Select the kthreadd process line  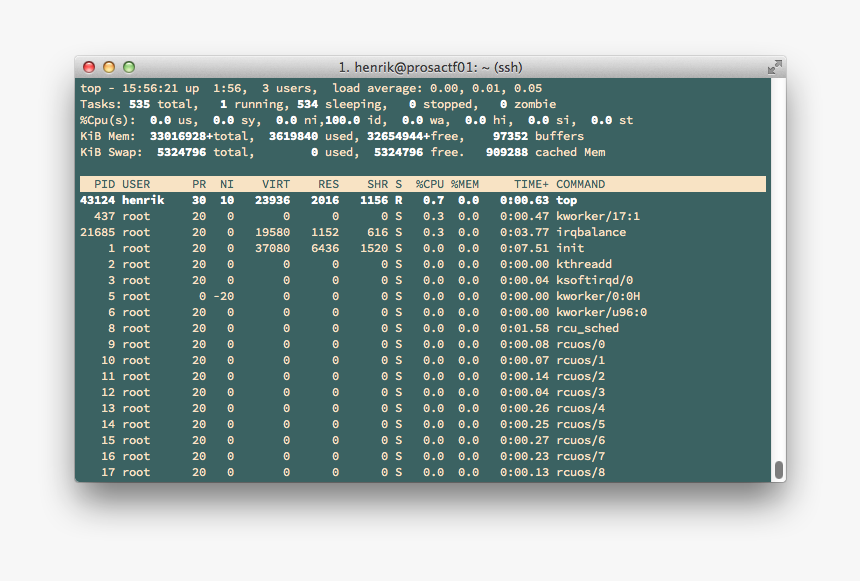pyautogui.click(x=422, y=264)
